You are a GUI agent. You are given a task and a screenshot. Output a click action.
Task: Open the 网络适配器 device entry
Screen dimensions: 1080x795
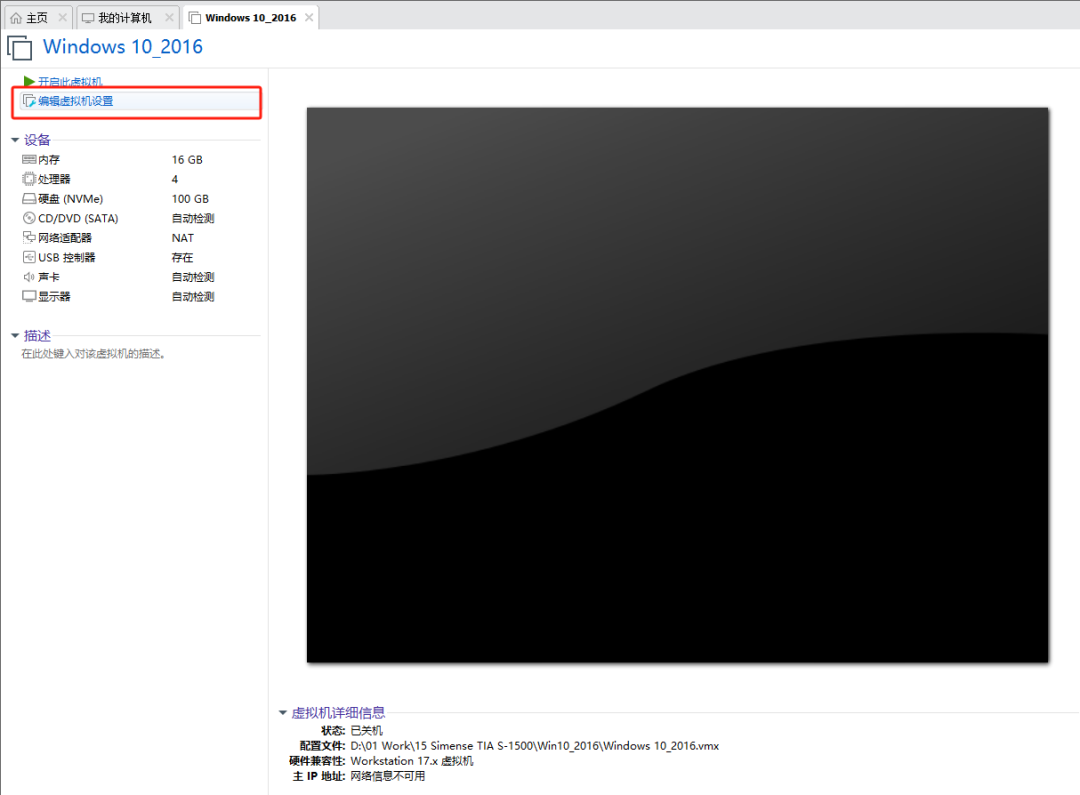point(65,238)
